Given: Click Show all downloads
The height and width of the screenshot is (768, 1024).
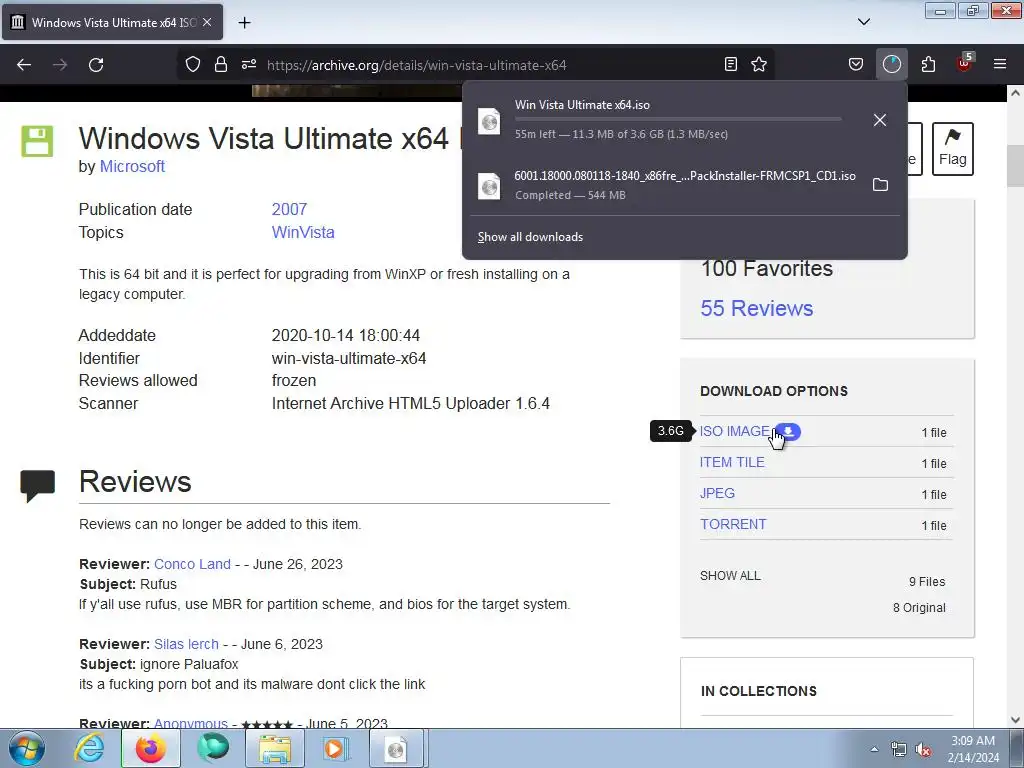Looking at the screenshot, I should [530, 237].
